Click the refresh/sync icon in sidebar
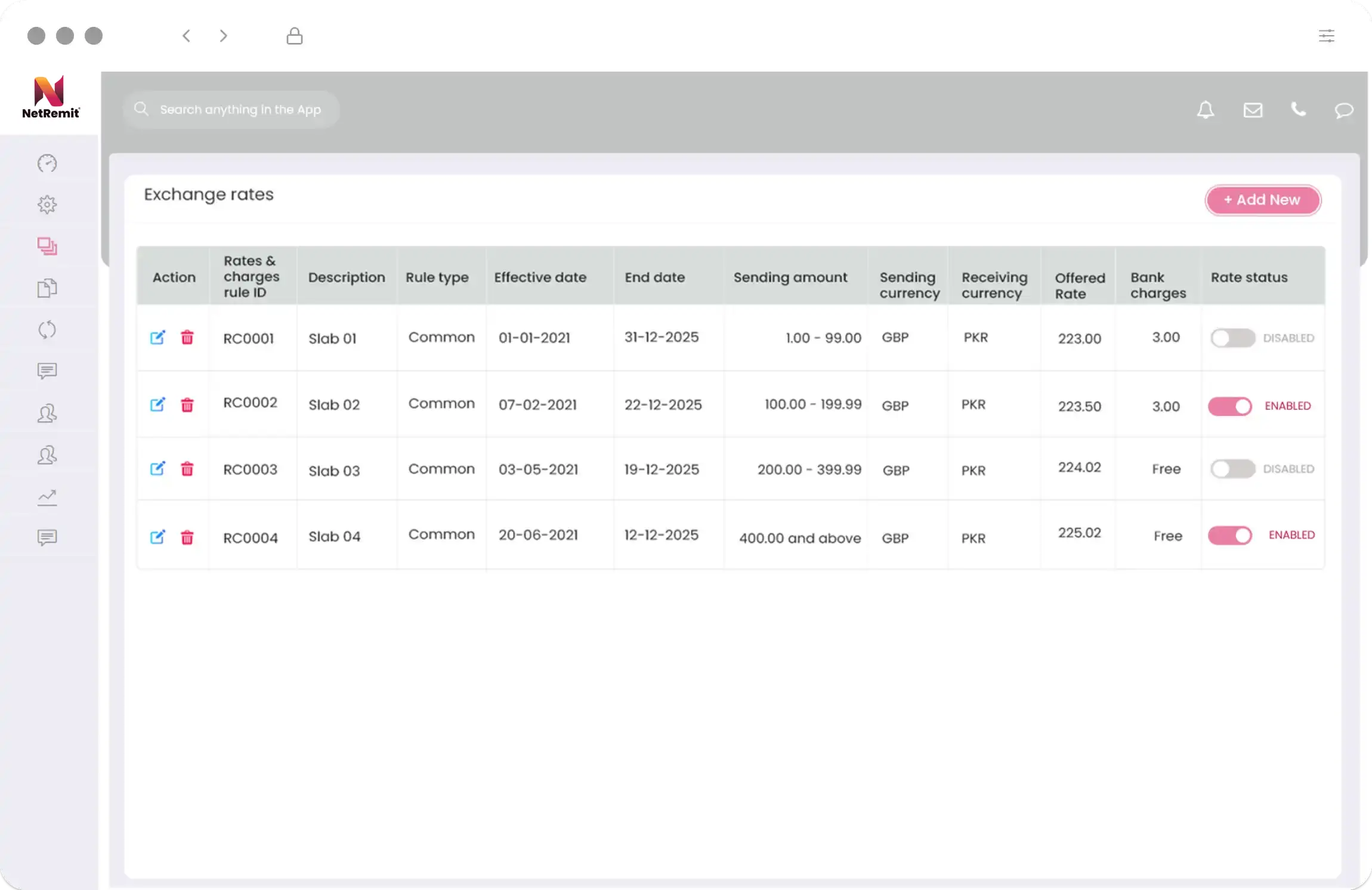This screenshot has height=890, width=1372. click(47, 330)
